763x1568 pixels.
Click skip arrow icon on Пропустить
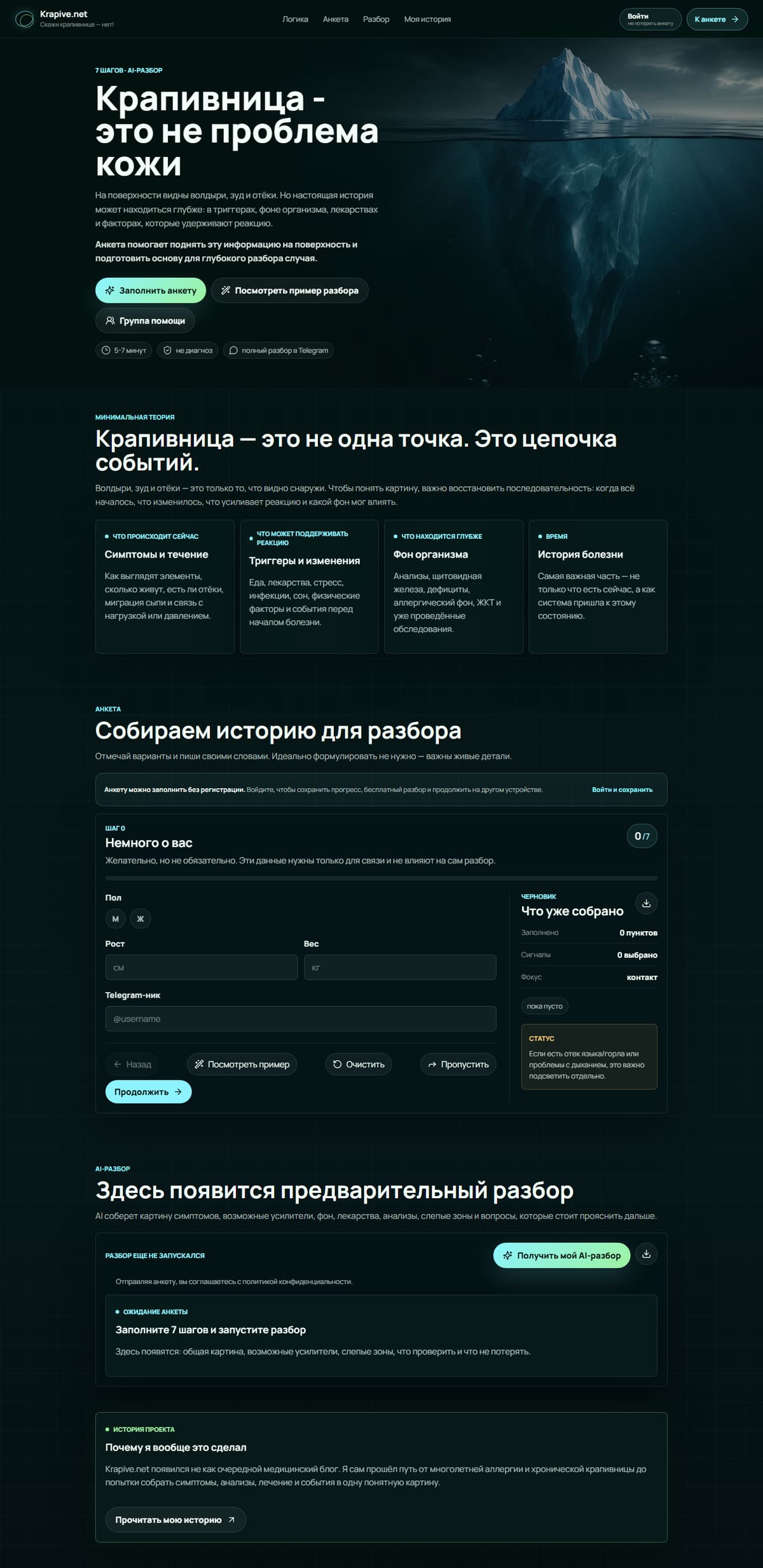432,1064
